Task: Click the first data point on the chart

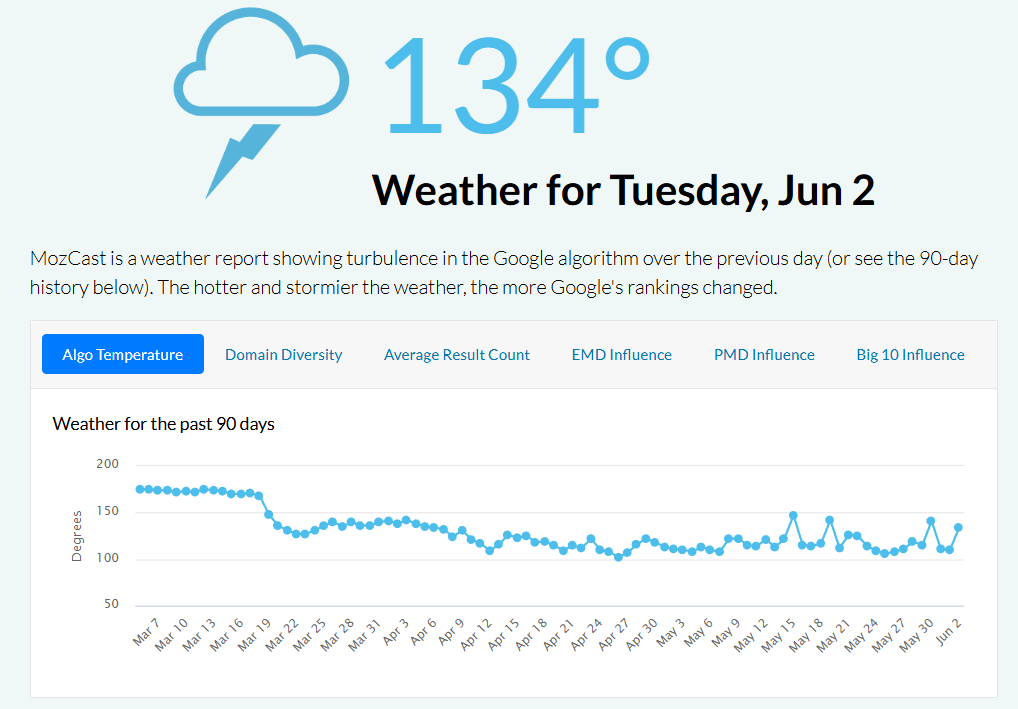Action: [x=140, y=489]
